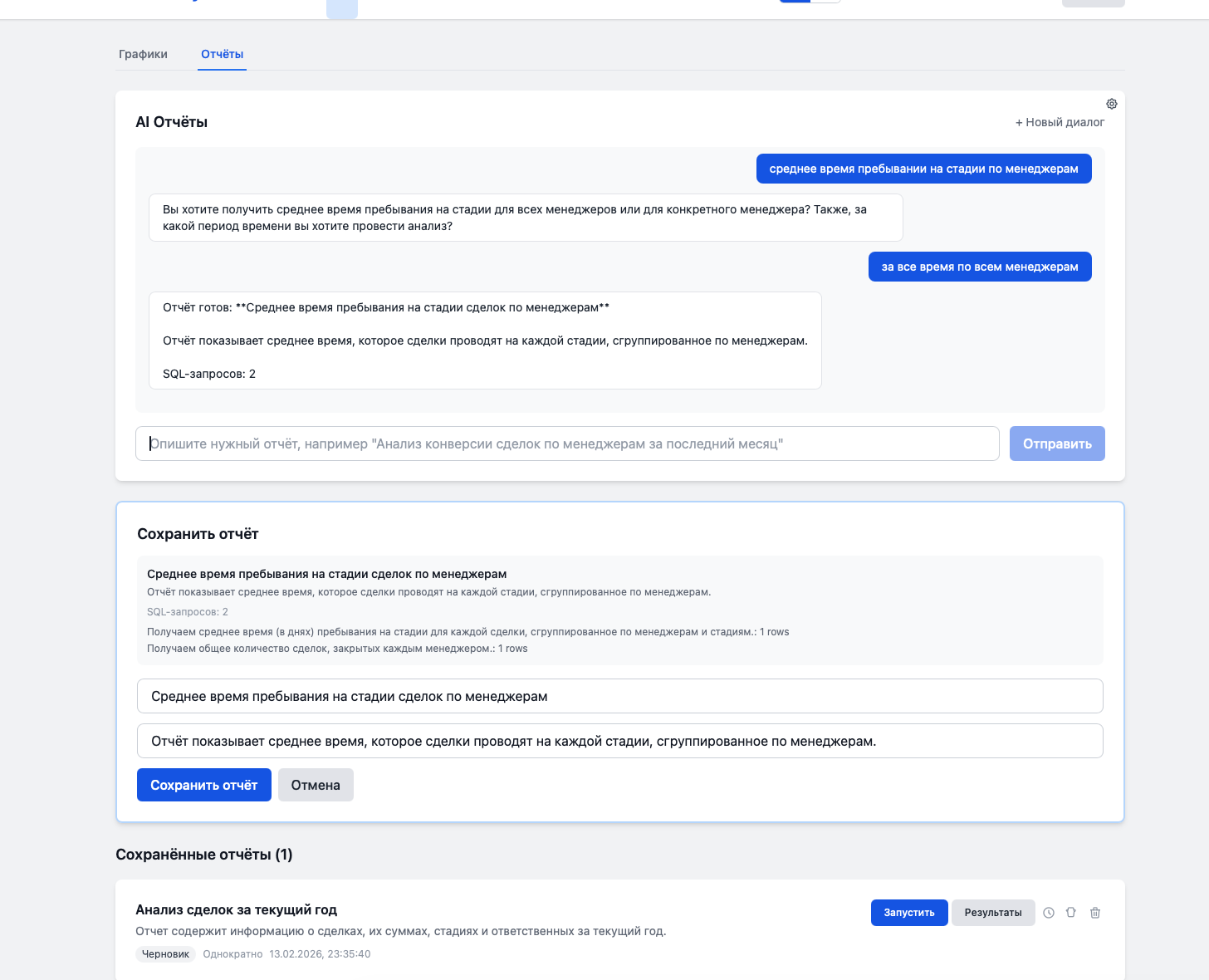Switch to the Графики tab
Image resolution: width=1209 pixels, height=980 pixels.
pyautogui.click(x=143, y=54)
